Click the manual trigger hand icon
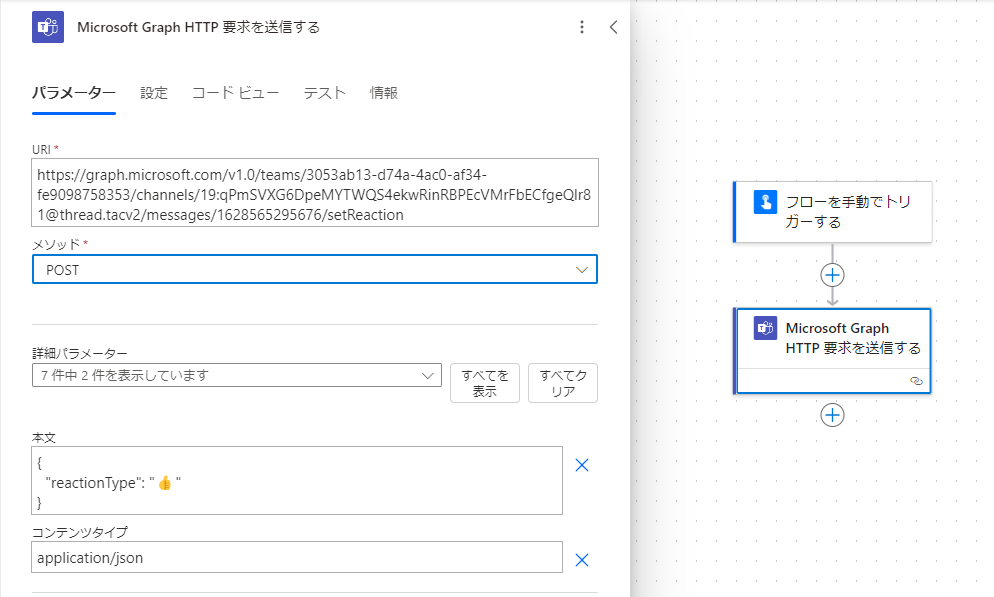 (765, 202)
